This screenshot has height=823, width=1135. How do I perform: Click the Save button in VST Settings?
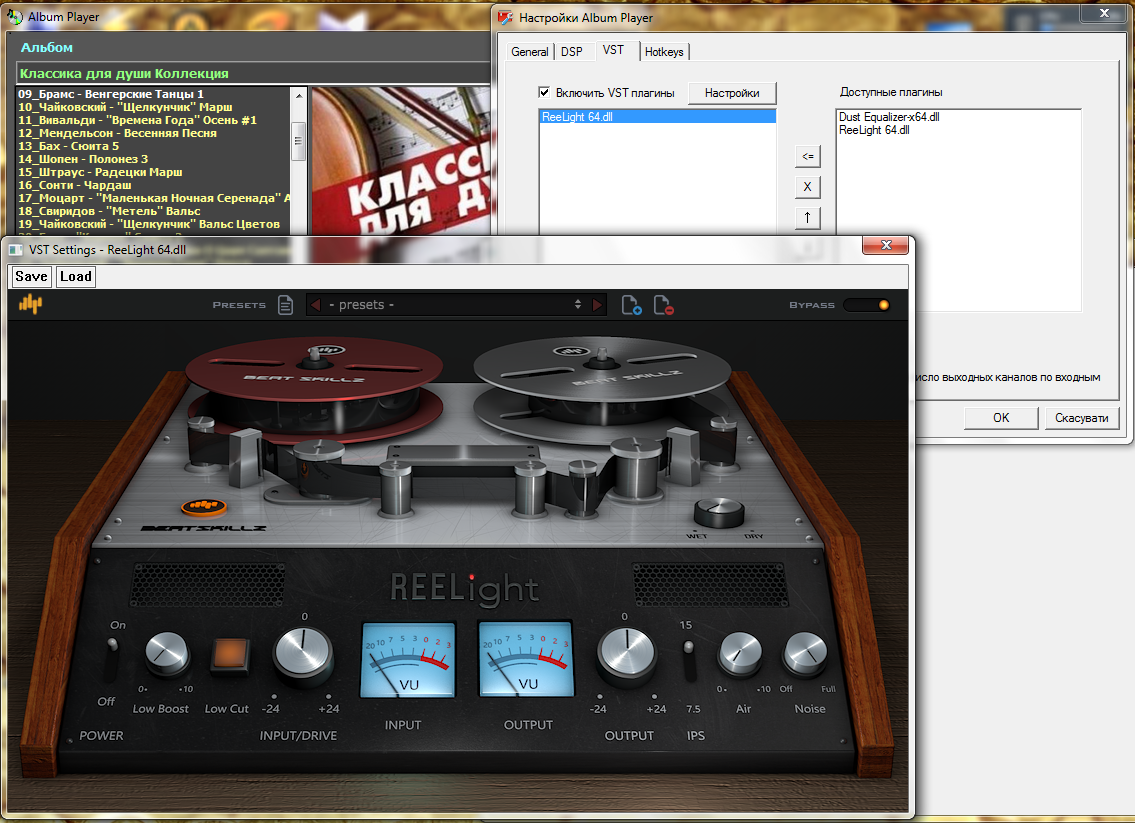tap(31, 277)
